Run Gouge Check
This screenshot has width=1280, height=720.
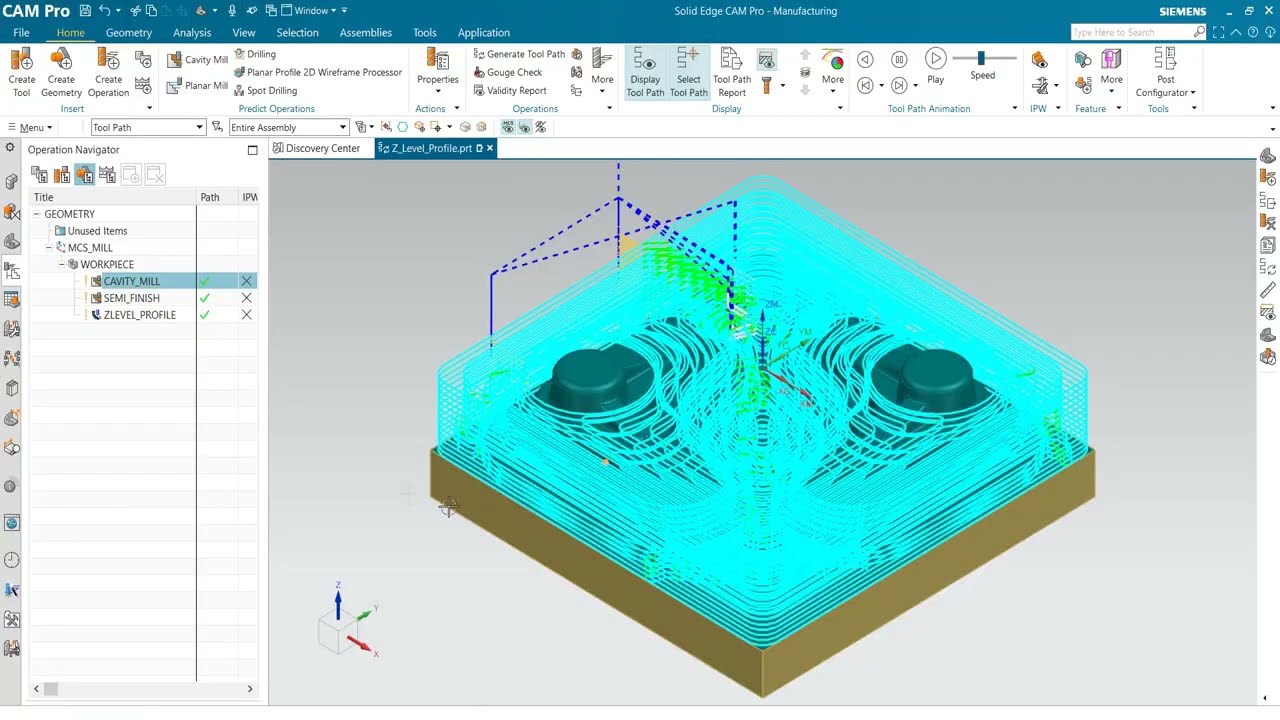click(508, 72)
